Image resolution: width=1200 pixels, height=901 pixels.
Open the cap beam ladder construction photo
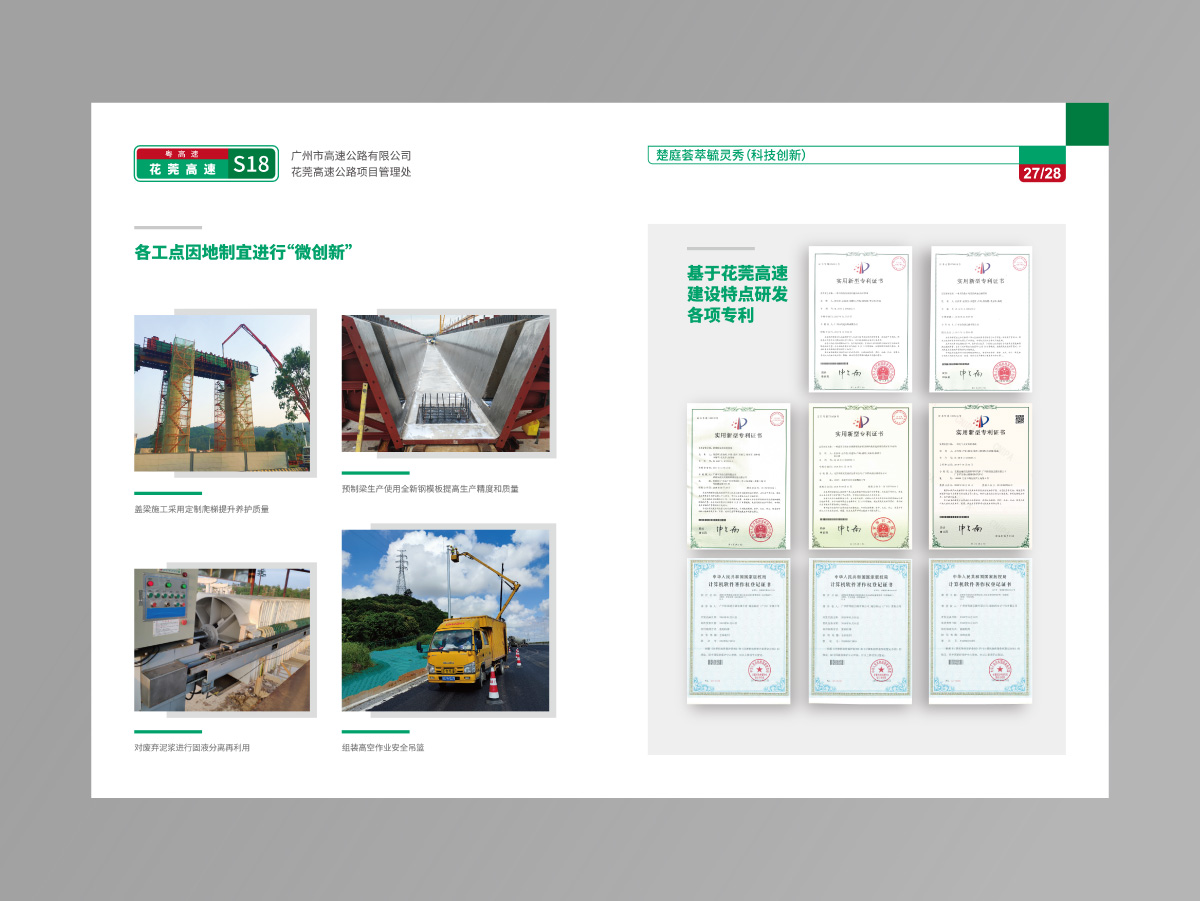pyautogui.click(x=222, y=393)
